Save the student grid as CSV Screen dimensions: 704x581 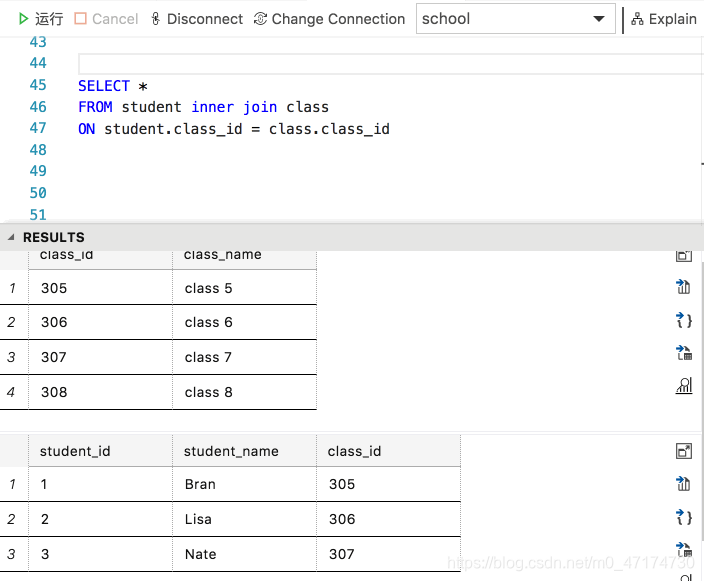[x=683, y=484]
